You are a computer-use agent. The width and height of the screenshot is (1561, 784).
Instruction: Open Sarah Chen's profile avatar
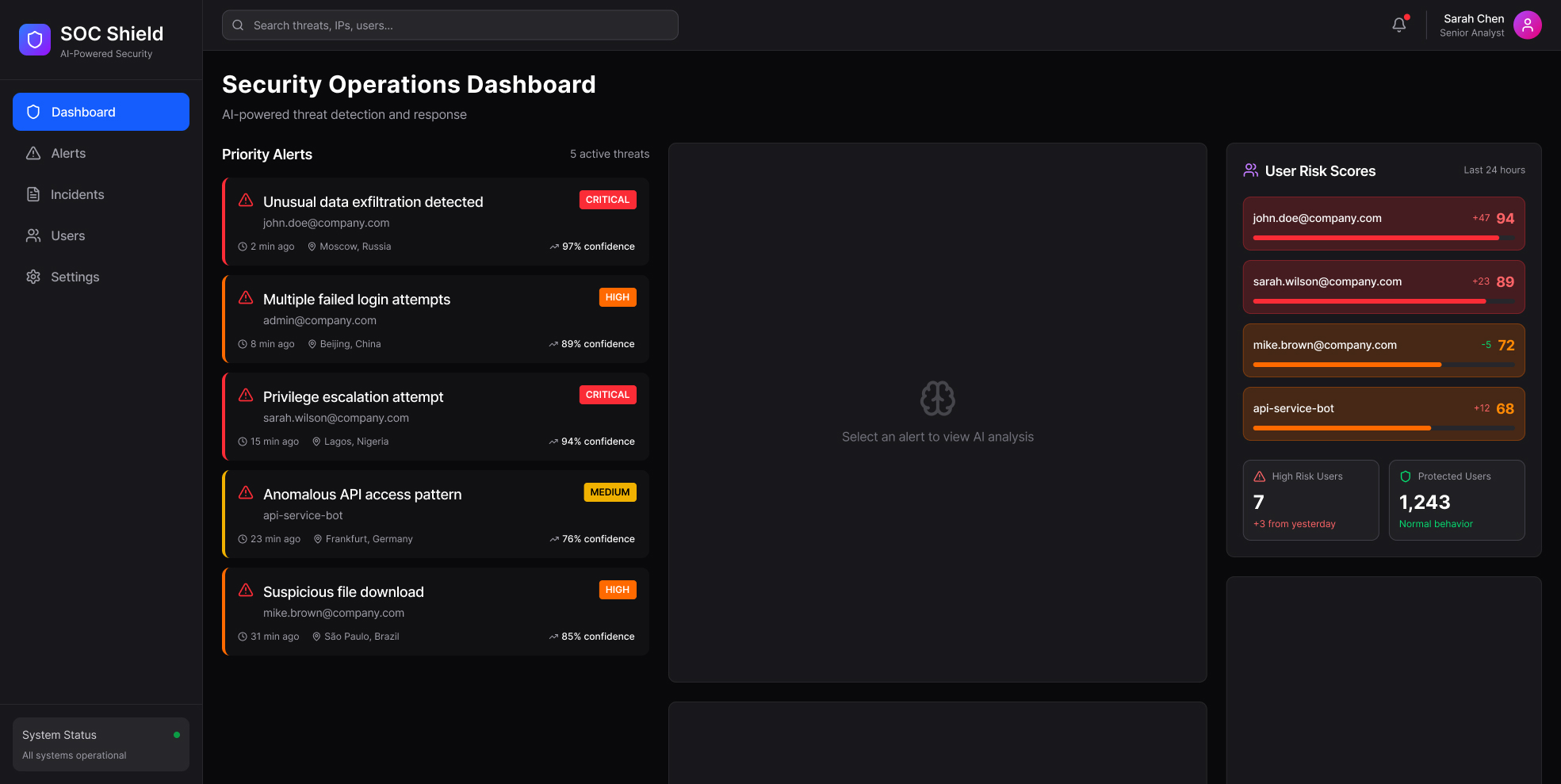[1527, 25]
